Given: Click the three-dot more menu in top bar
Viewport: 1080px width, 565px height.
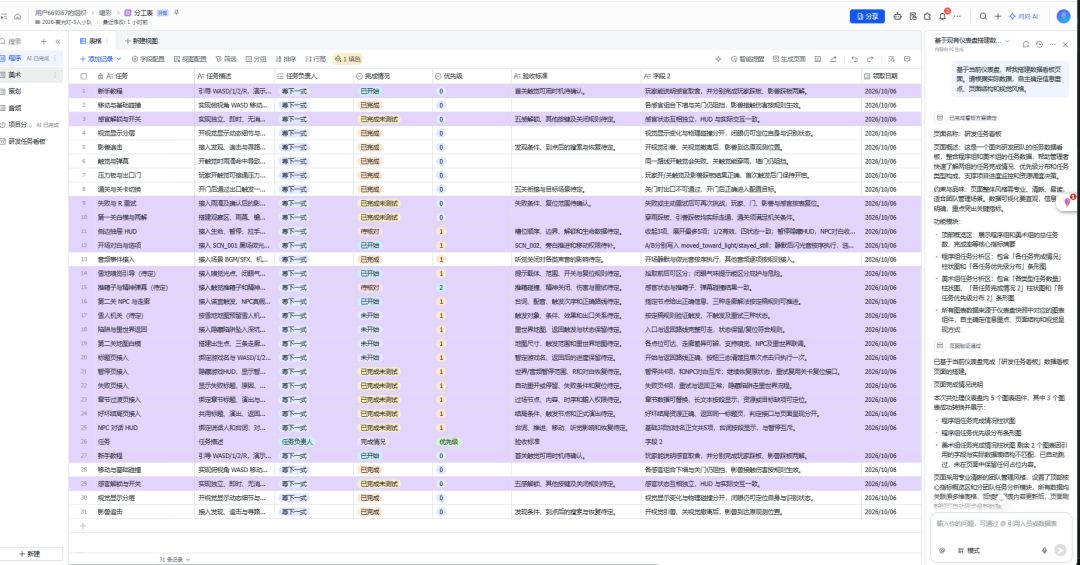Looking at the screenshot, I should tap(957, 16).
